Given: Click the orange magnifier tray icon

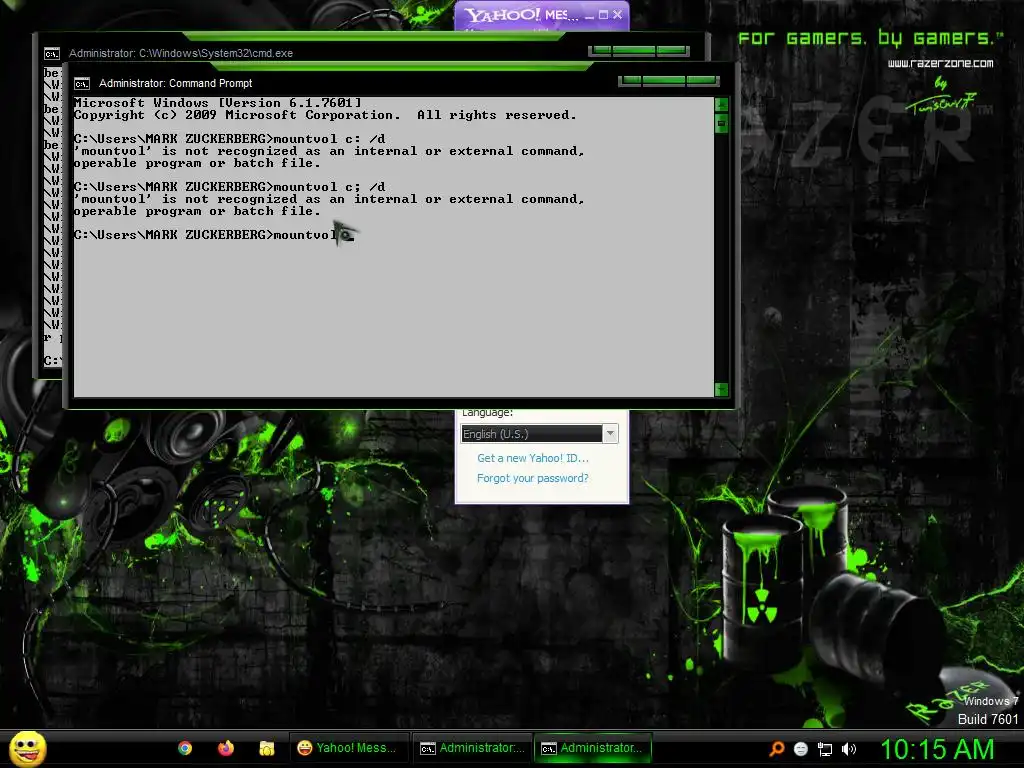Looking at the screenshot, I should point(776,749).
